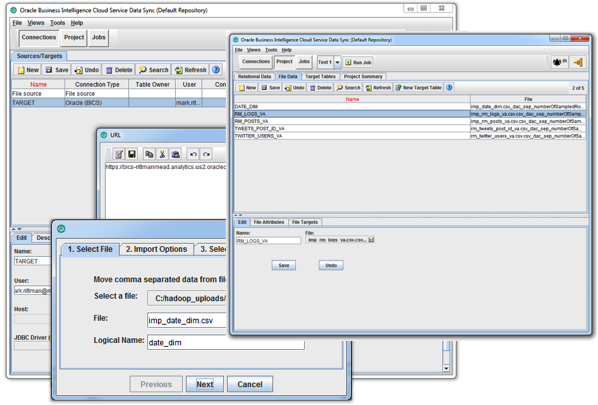Click New in File Data toolbar

coord(247,88)
